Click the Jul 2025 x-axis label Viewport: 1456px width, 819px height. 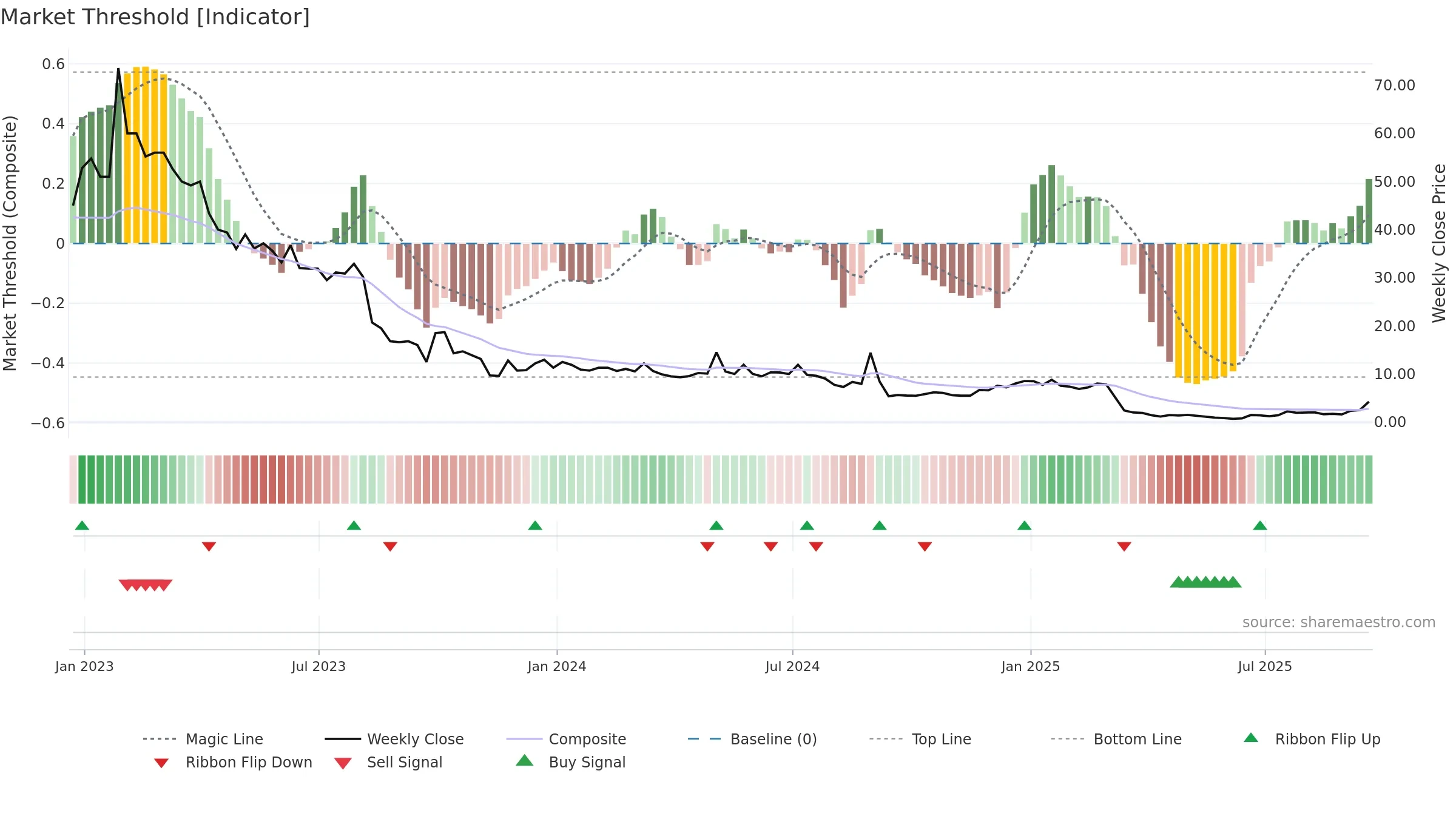tap(1265, 666)
